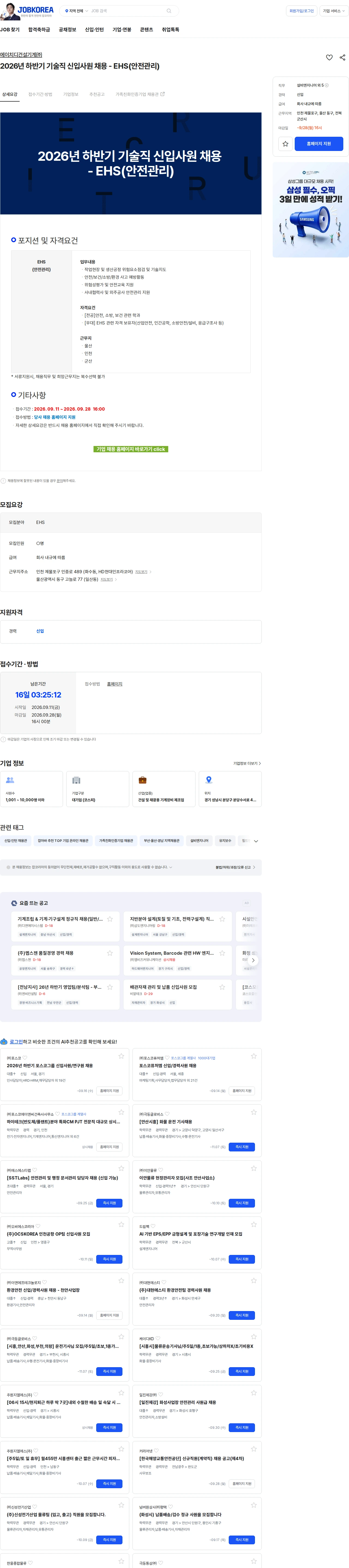This screenshot has width=349, height=1568.
Task: Click the search magnifier icon
Action: coord(169,11)
